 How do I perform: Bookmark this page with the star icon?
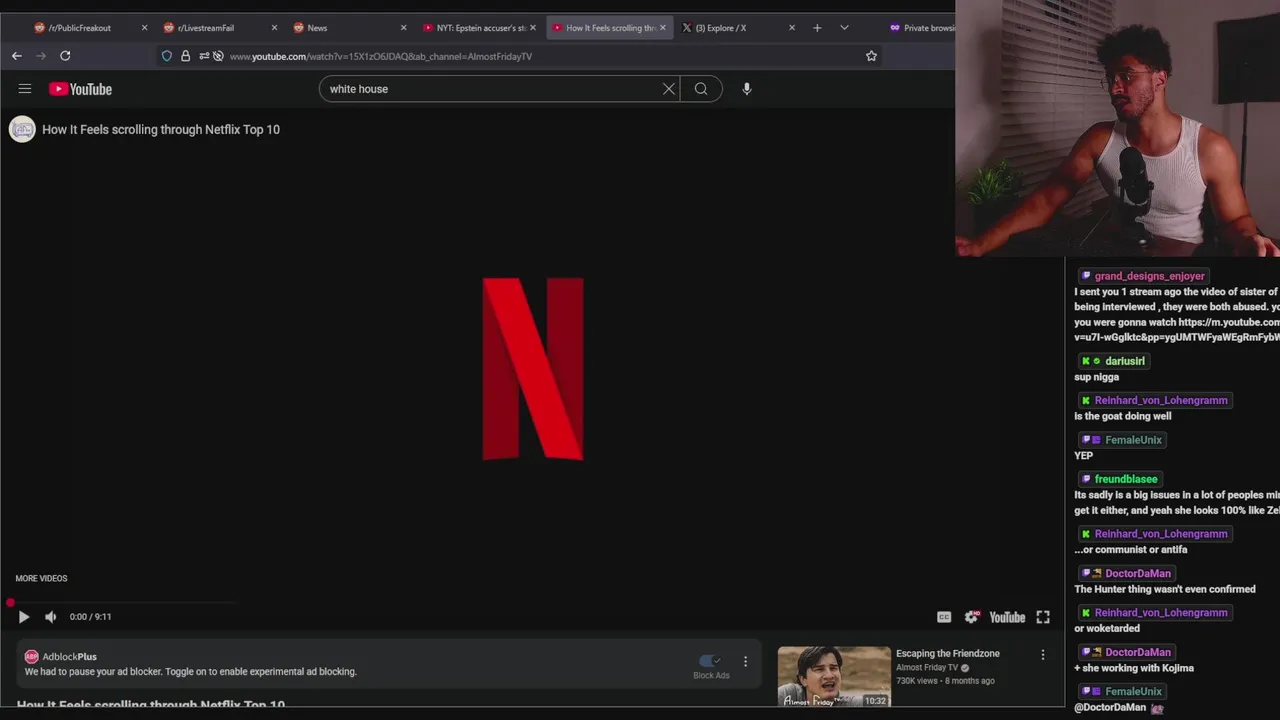(x=871, y=56)
